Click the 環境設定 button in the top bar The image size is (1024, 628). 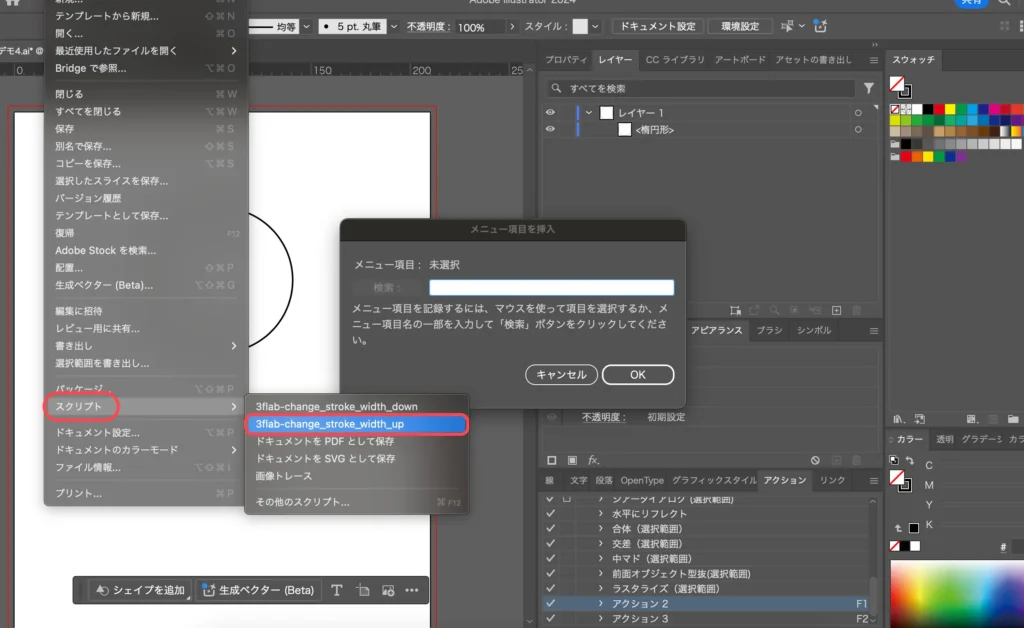pos(739,26)
